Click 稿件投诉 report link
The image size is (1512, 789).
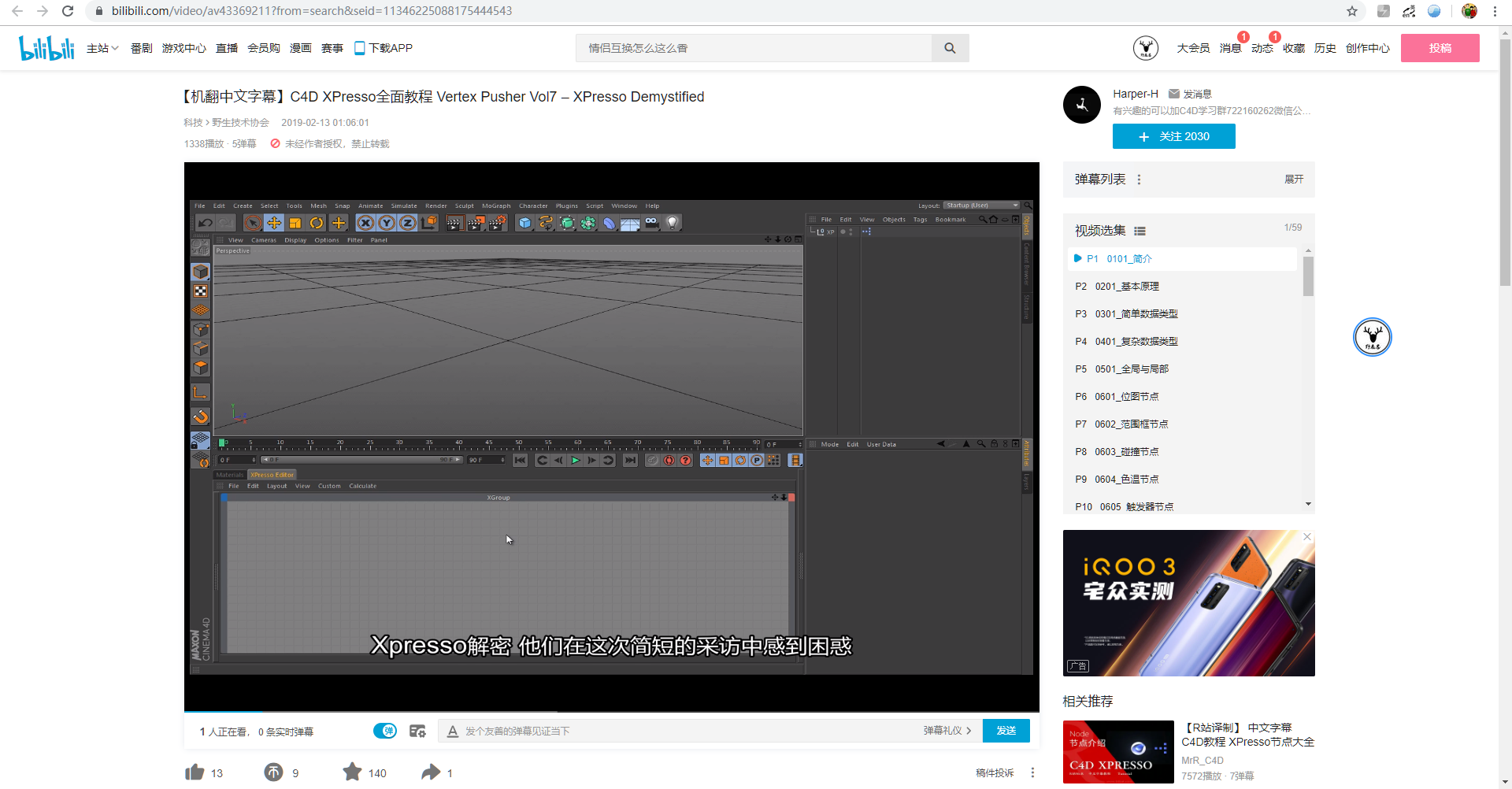point(995,773)
